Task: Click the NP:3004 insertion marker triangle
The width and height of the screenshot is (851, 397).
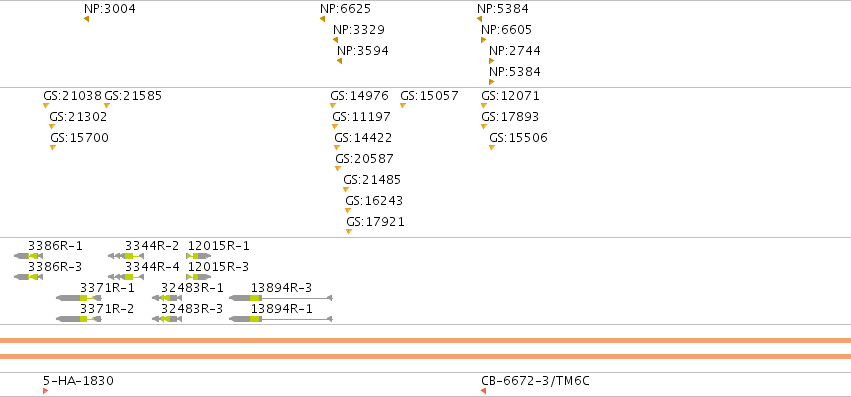Action: pos(86,19)
